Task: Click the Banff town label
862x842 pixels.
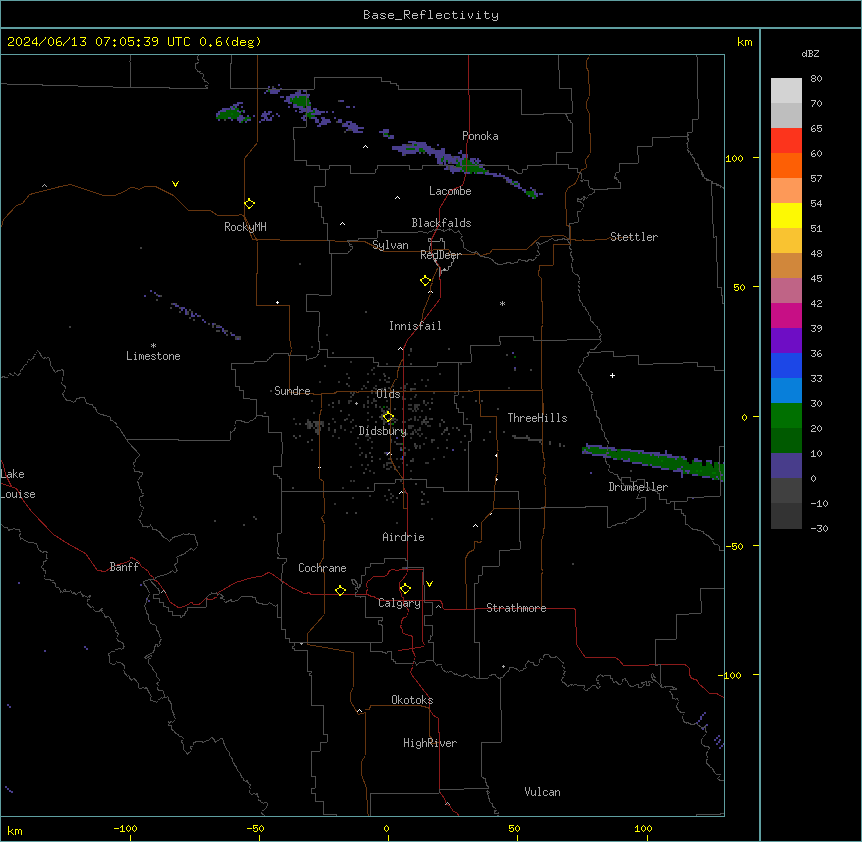Action: click(124, 567)
